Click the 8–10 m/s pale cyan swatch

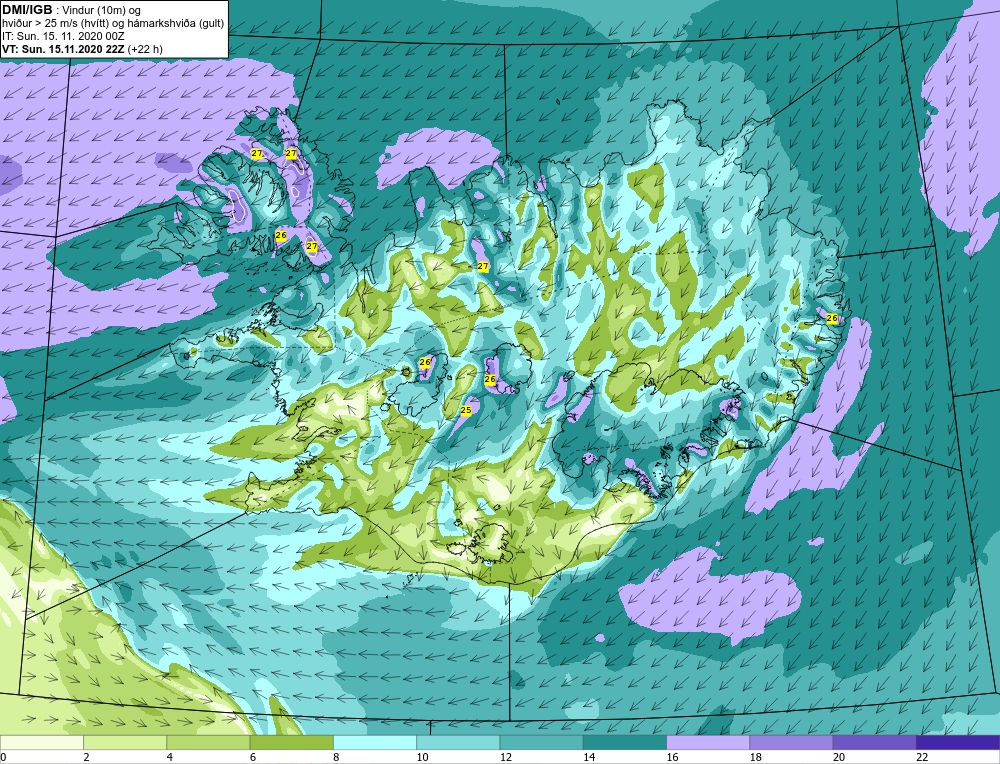[375, 742]
